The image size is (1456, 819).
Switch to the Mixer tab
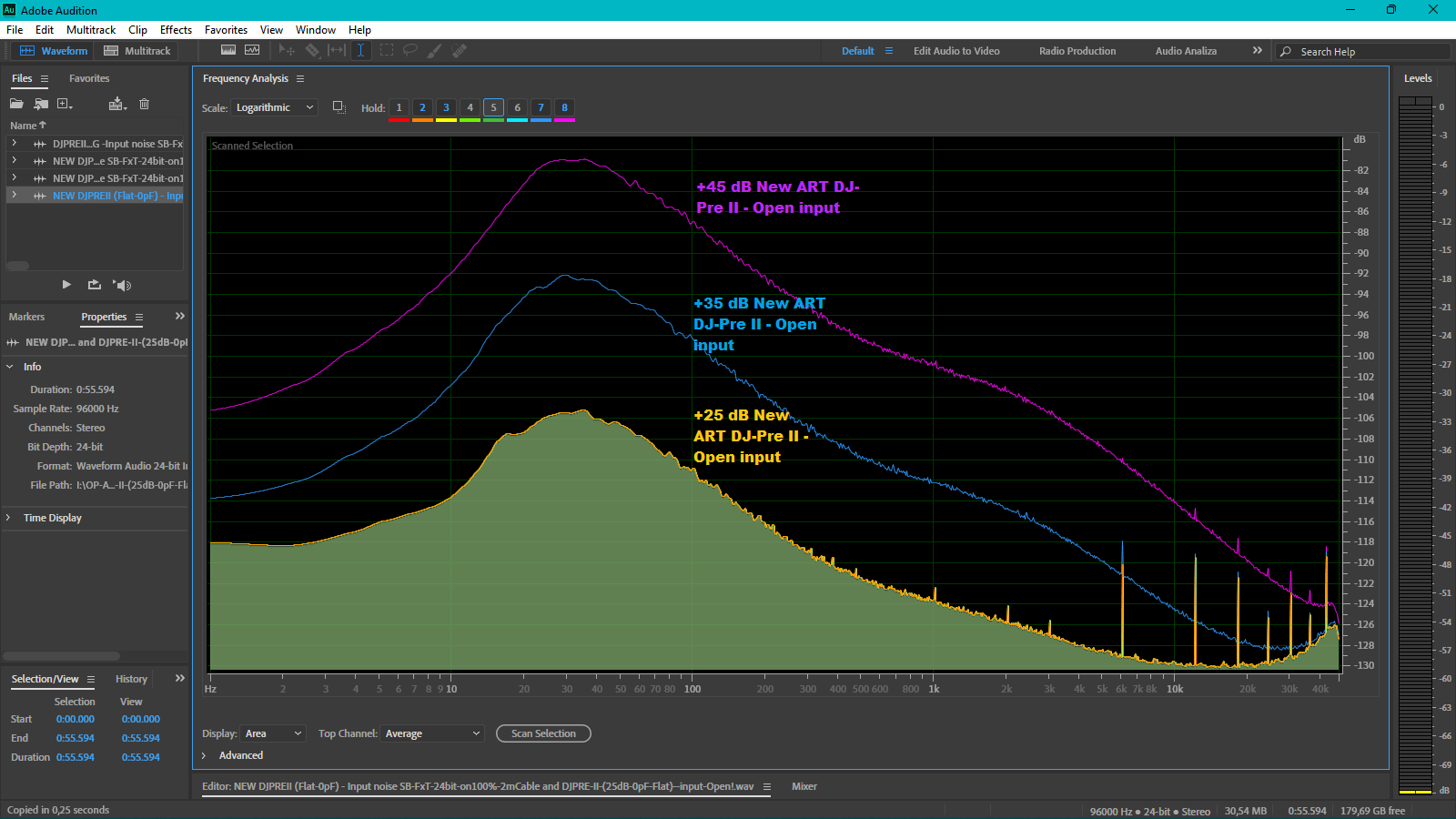point(804,786)
